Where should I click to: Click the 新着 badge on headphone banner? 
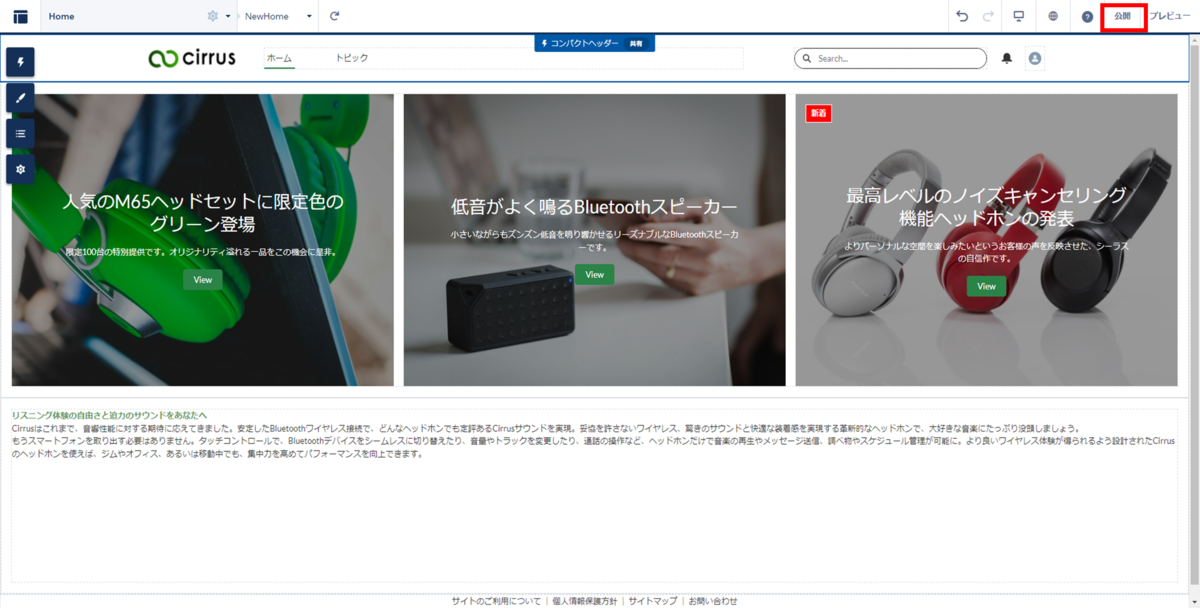point(819,113)
